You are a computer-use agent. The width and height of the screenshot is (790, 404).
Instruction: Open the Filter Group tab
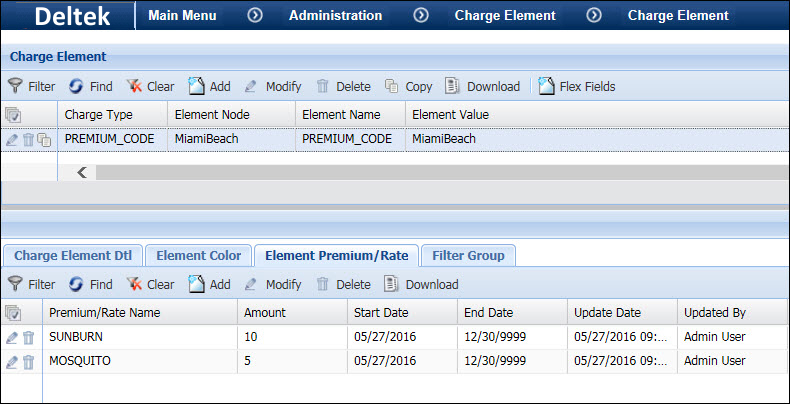coord(468,256)
